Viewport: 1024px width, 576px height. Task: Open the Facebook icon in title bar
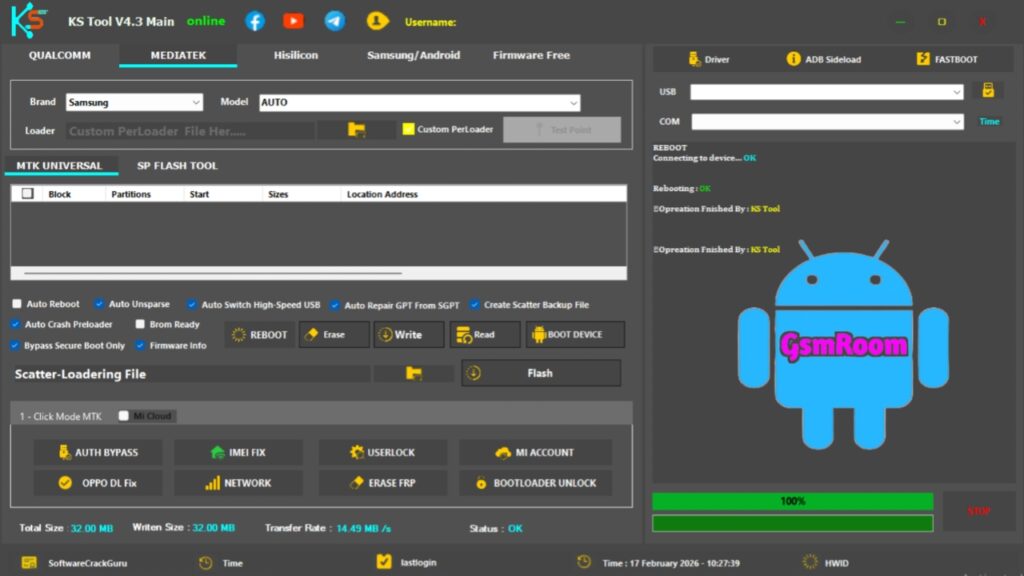click(255, 21)
